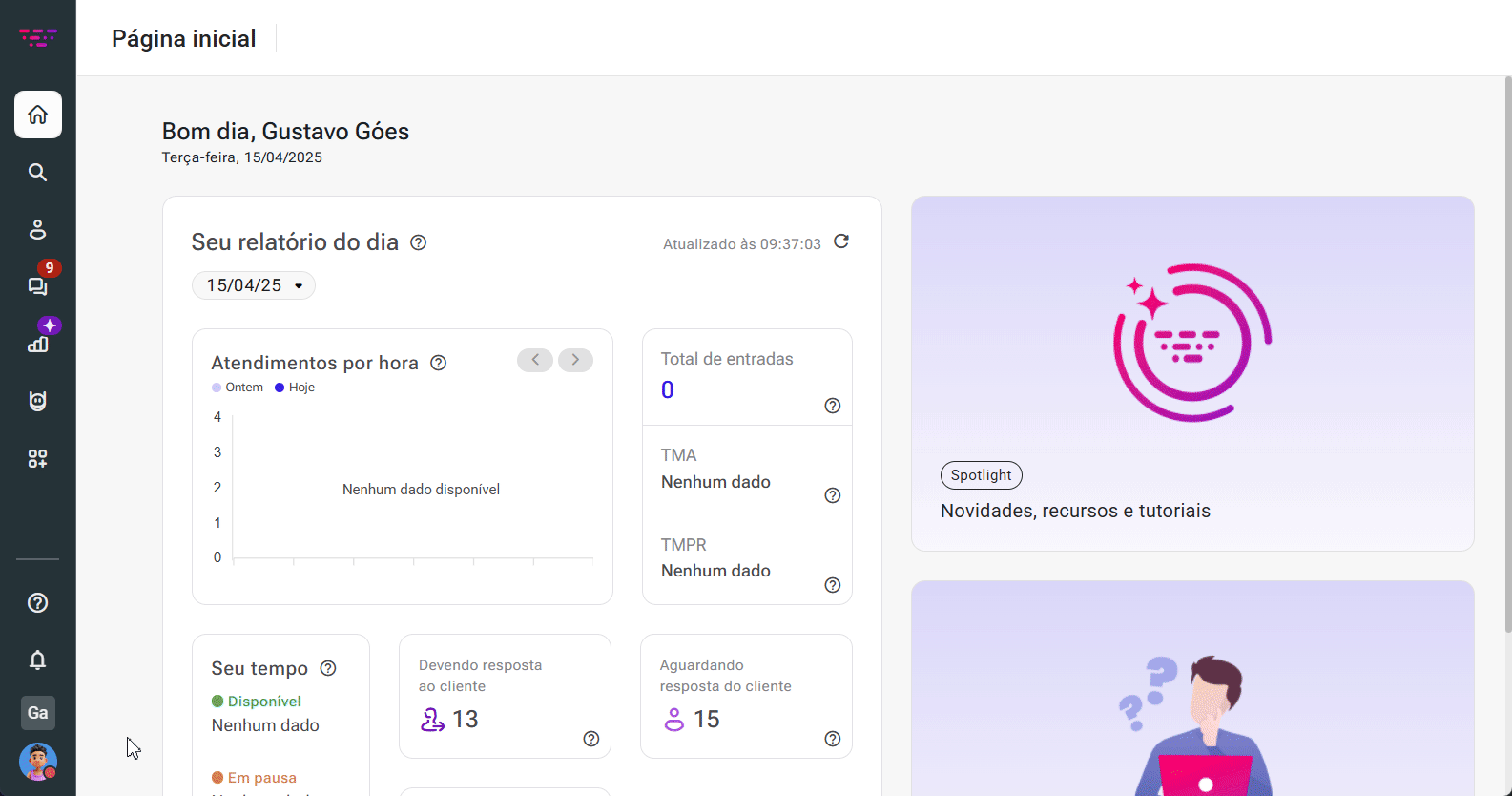This screenshot has width=1512, height=796.
Task: Click the 13 owing-response count
Action: [466, 719]
